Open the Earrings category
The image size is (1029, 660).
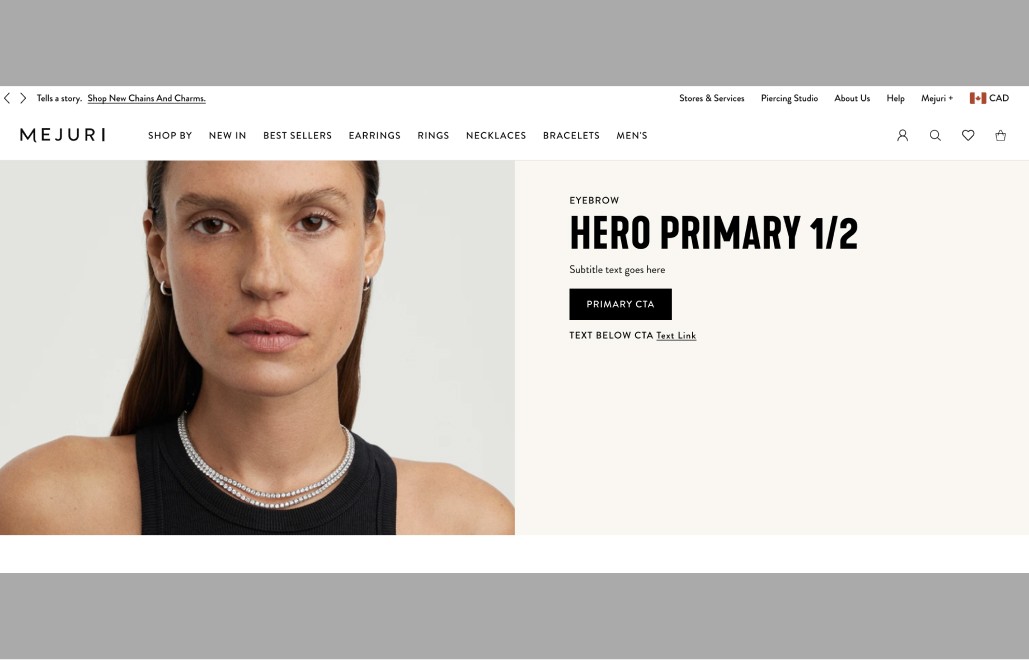(375, 135)
